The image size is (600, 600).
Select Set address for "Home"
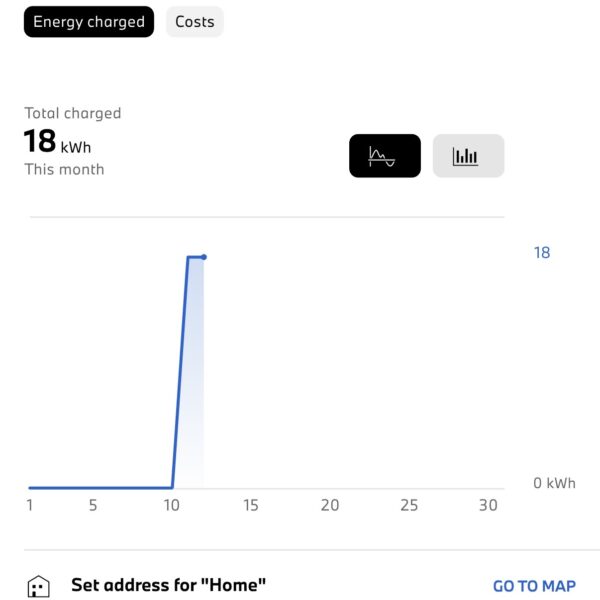click(x=168, y=585)
